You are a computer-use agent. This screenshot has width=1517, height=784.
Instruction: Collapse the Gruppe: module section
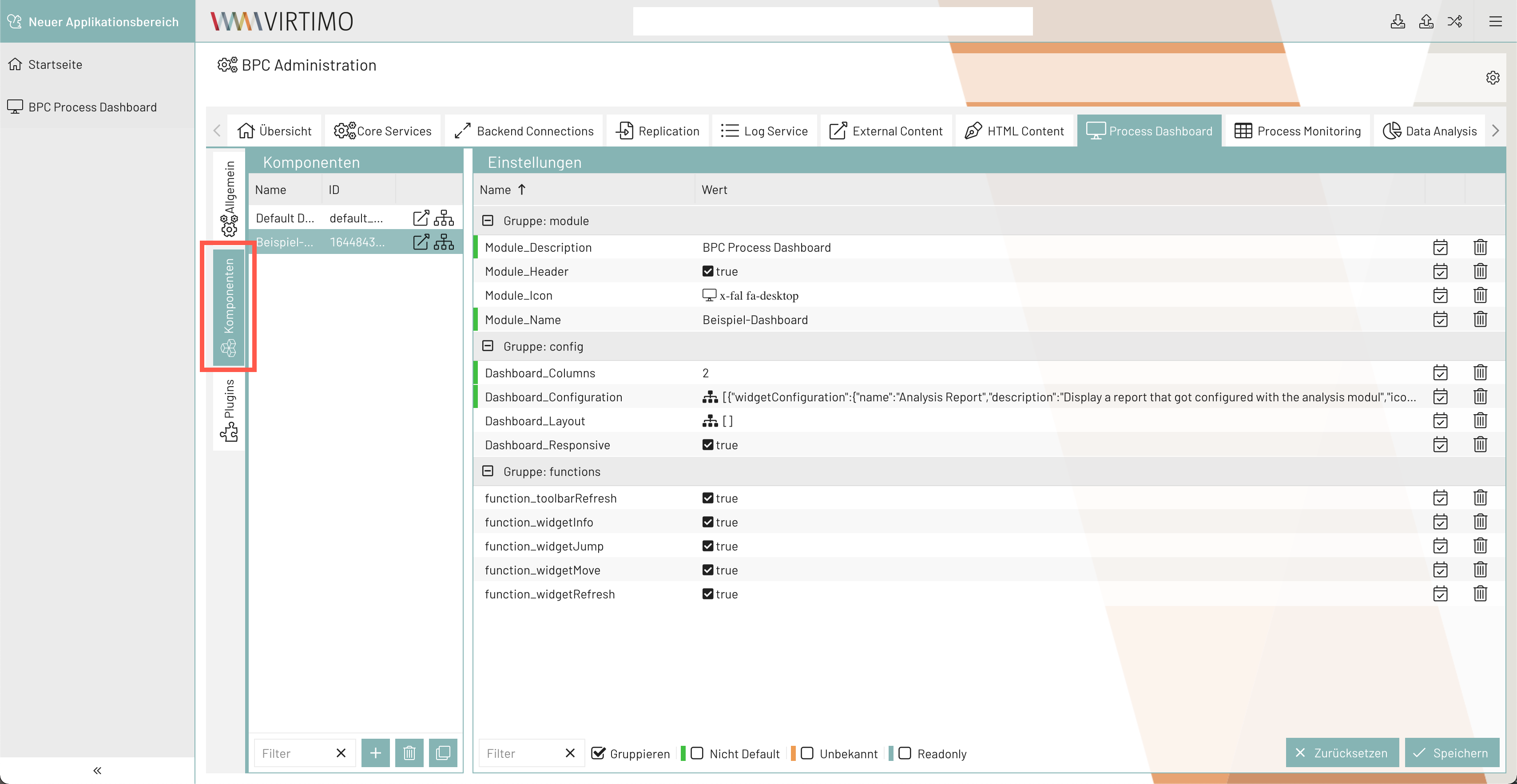tap(488, 221)
